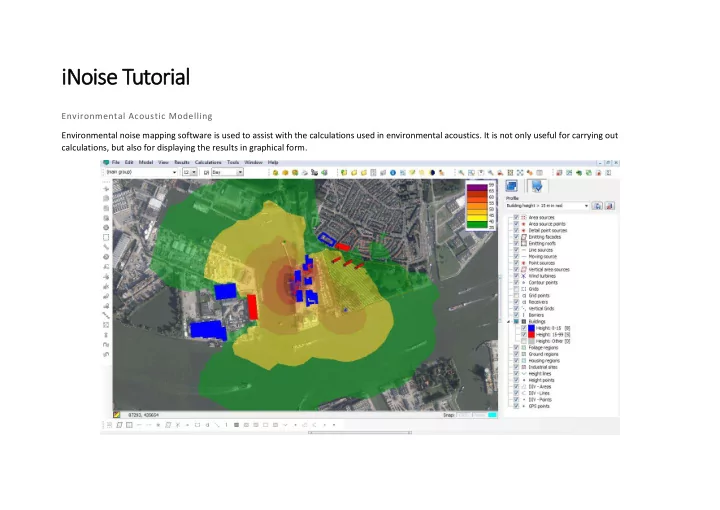The width and height of the screenshot is (720, 510).
Task: Collapse the Buildings tree node
Action: tap(508, 321)
